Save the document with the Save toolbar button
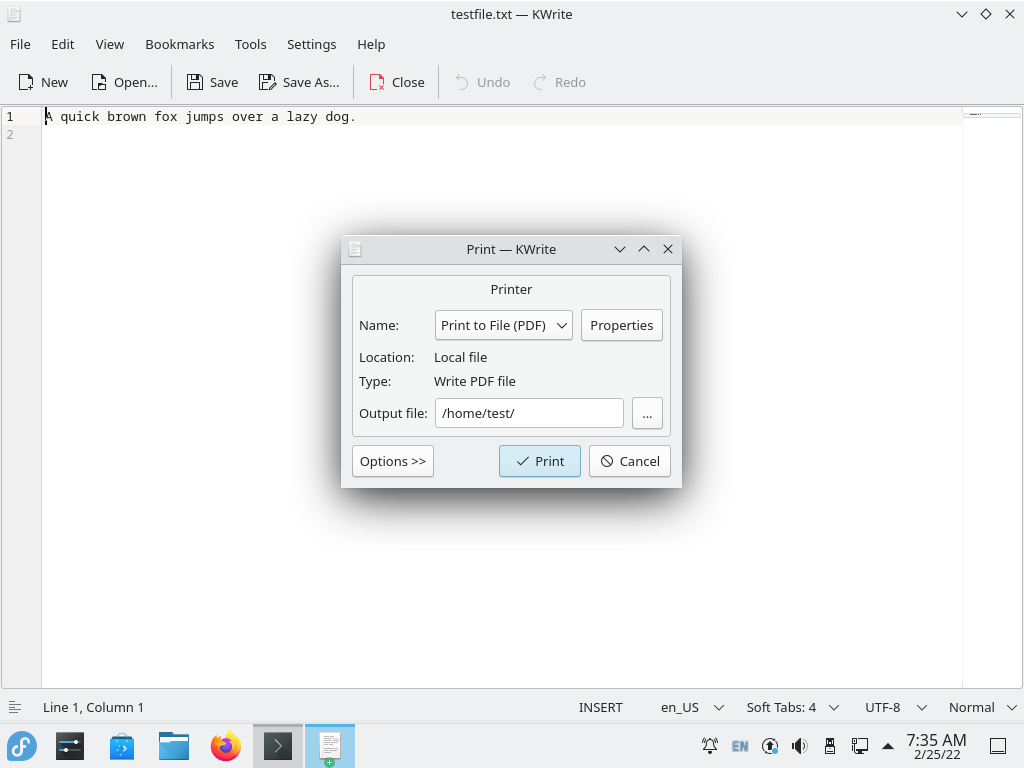The height and width of the screenshot is (768, 1024). [212, 82]
